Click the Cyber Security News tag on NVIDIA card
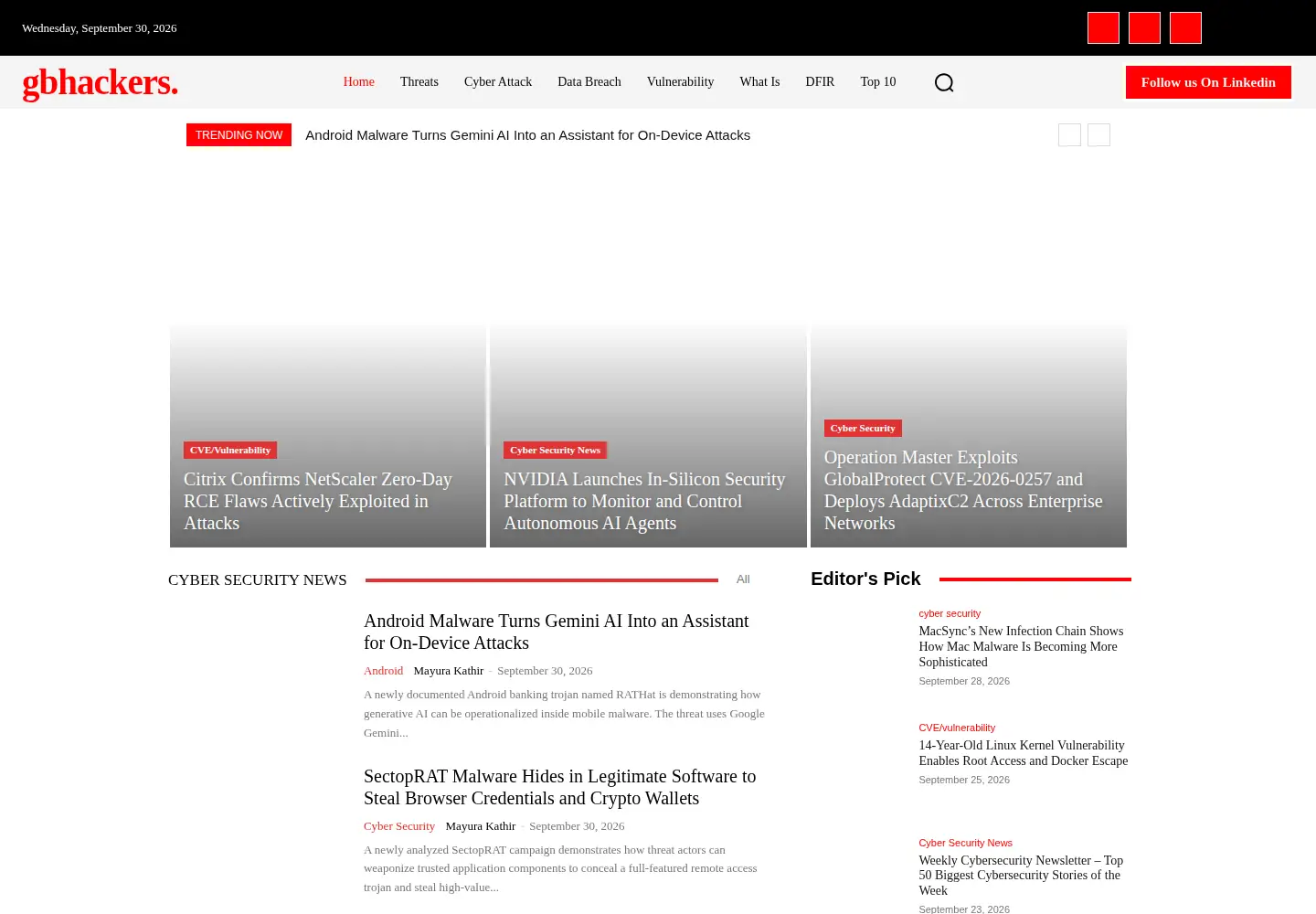 click(555, 451)
